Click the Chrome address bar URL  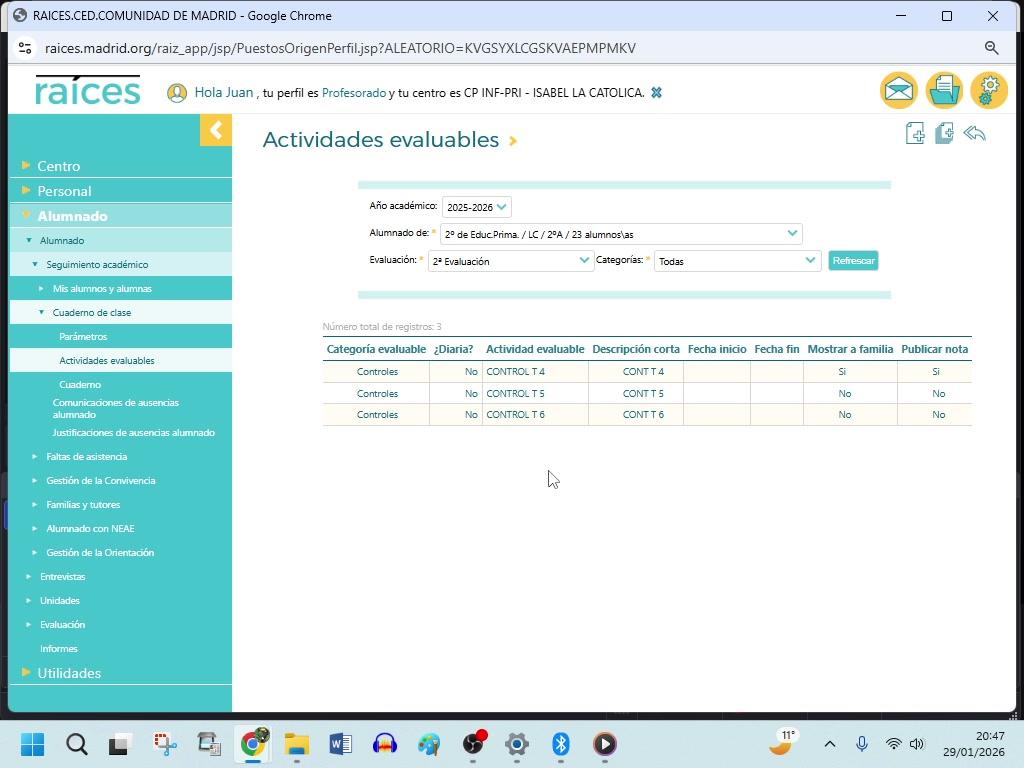click(340, 48)
